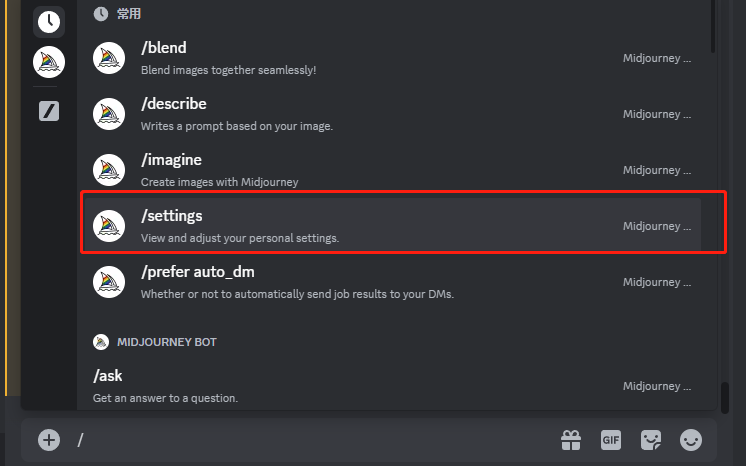Screen dimensions: 746x466
Task: Click the message input field with slash
Action: [314, 440]
